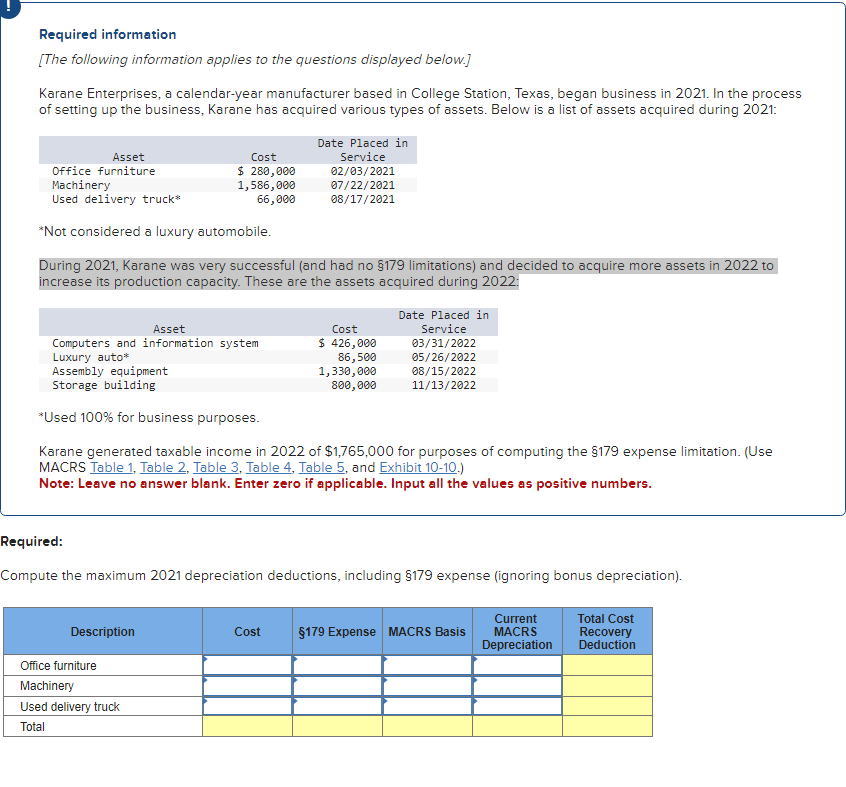Click Office furniture MACRS Basis input cell
The width and height of the screenshot is (846, 787).
point(428,665)
